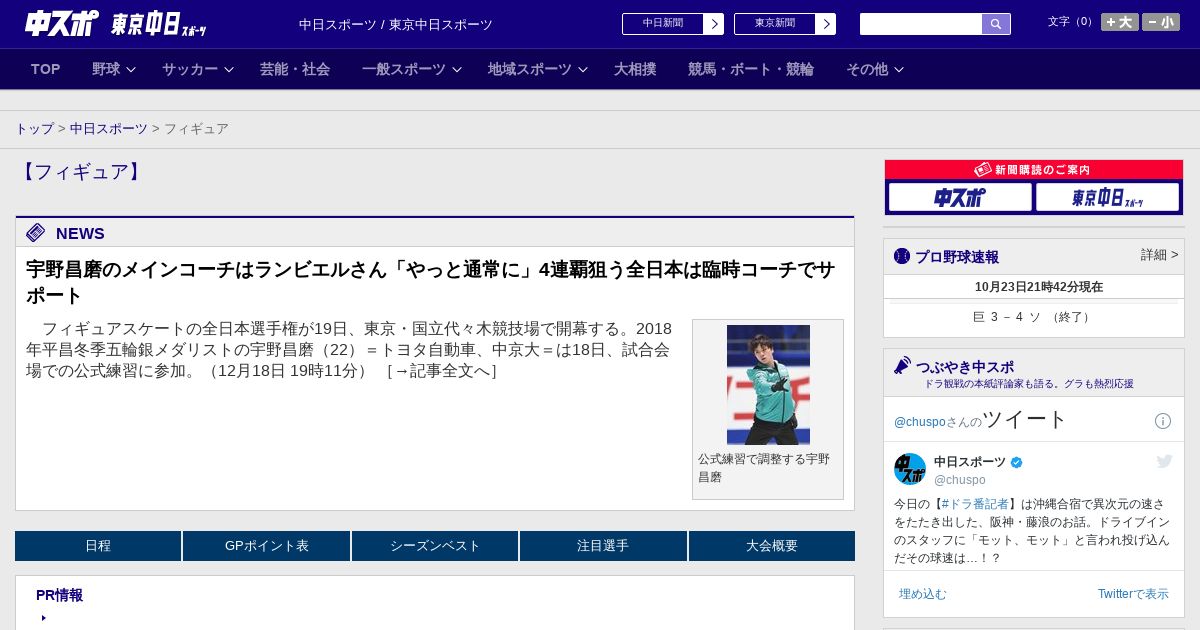Click the つぶやき中スポ megaphone icon
The height and width of the screenshot is (630, 1200).
[903, 366]
